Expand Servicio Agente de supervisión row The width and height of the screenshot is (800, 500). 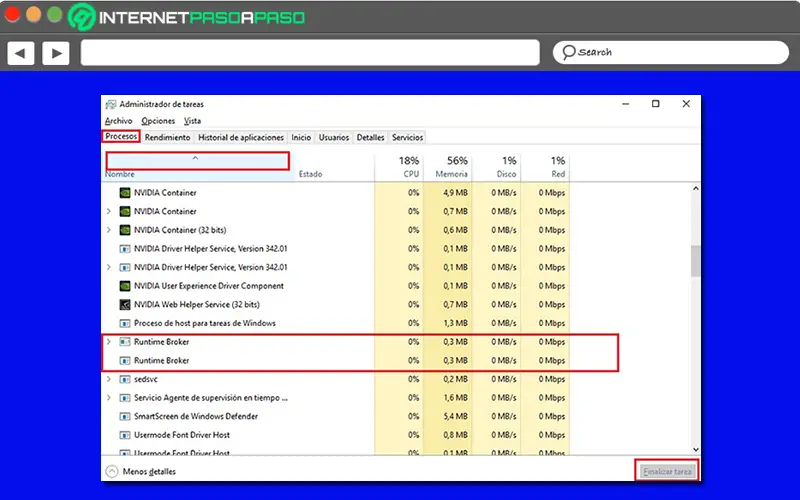[108, 398]
